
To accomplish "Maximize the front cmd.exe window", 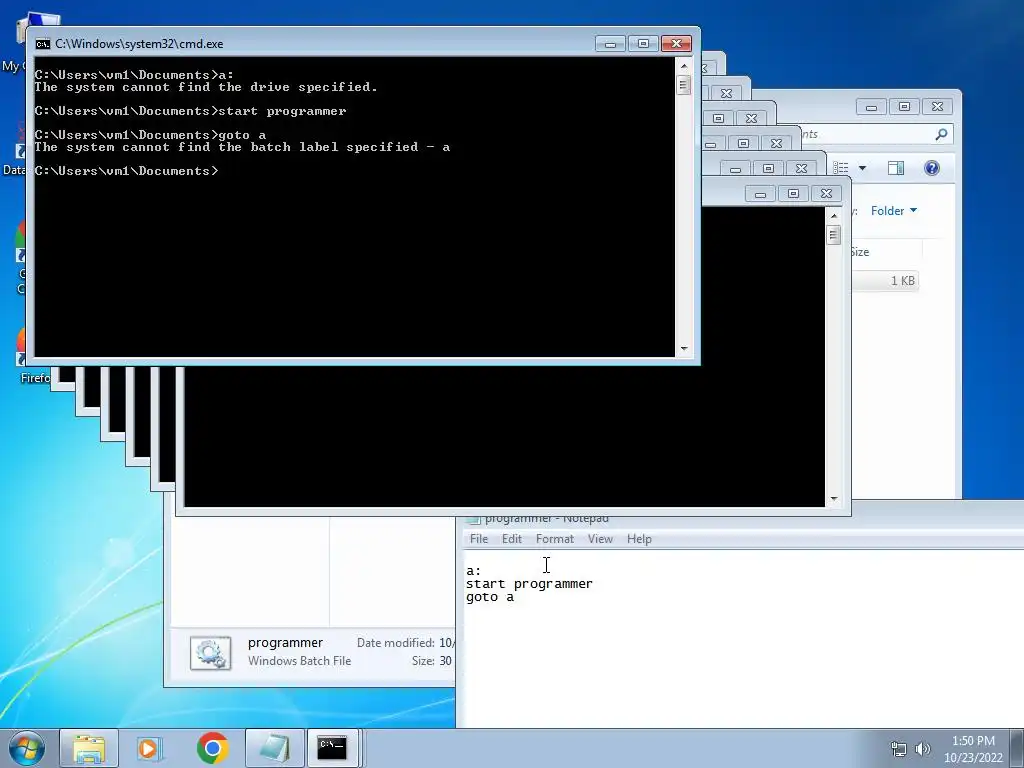I will click(x=643, y=44).
